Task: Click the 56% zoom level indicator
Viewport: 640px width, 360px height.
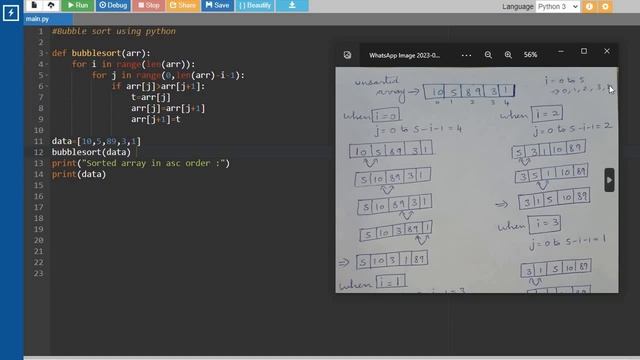Action: click(x=530, y=55)
